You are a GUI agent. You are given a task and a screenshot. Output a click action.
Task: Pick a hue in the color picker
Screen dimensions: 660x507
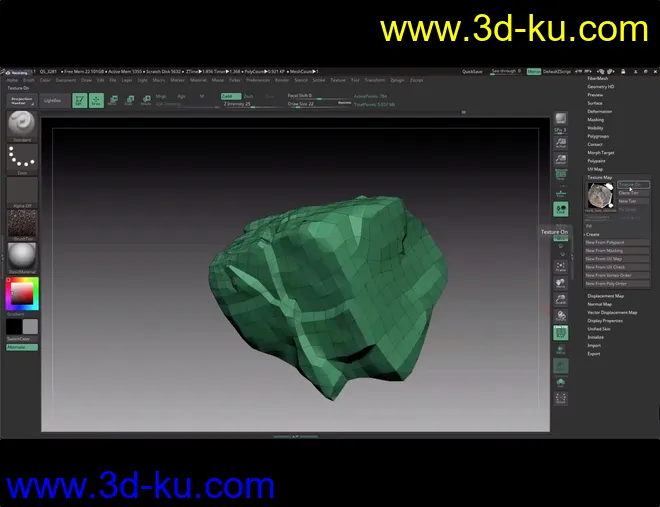click(22, 293)
